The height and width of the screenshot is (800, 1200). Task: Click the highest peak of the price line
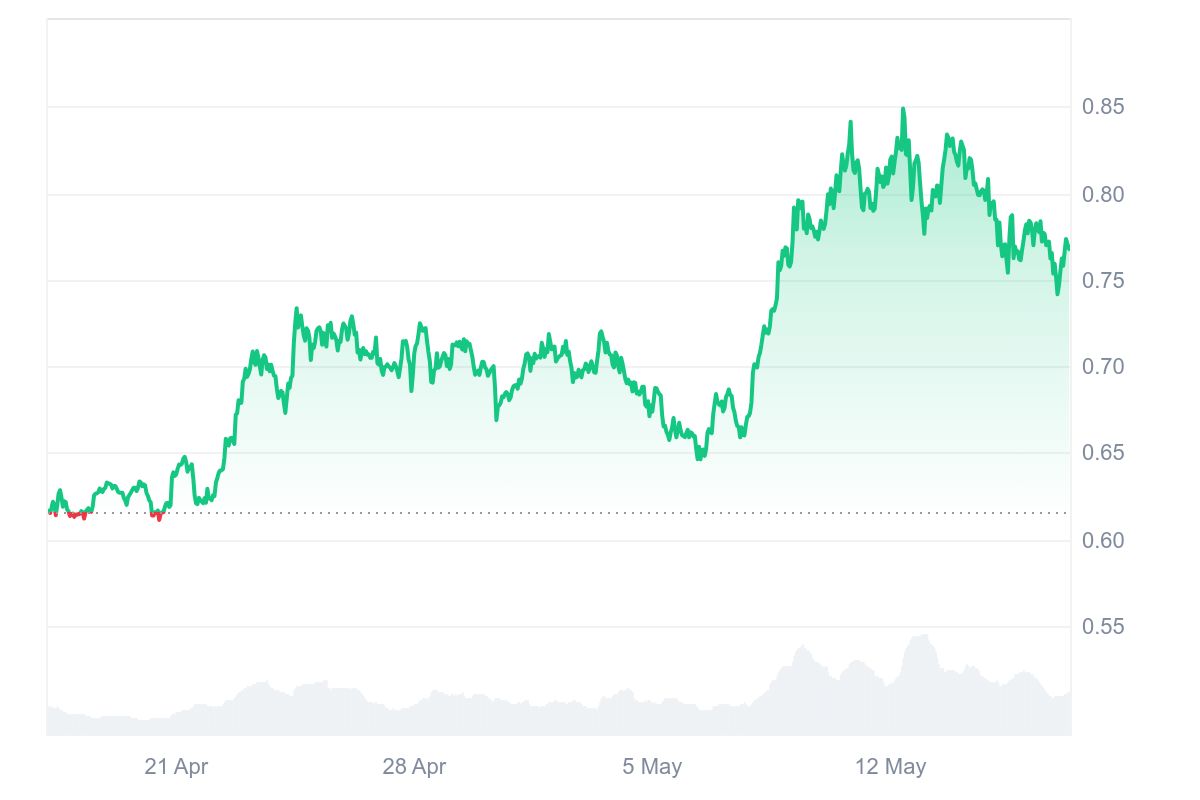pos(903,109)
